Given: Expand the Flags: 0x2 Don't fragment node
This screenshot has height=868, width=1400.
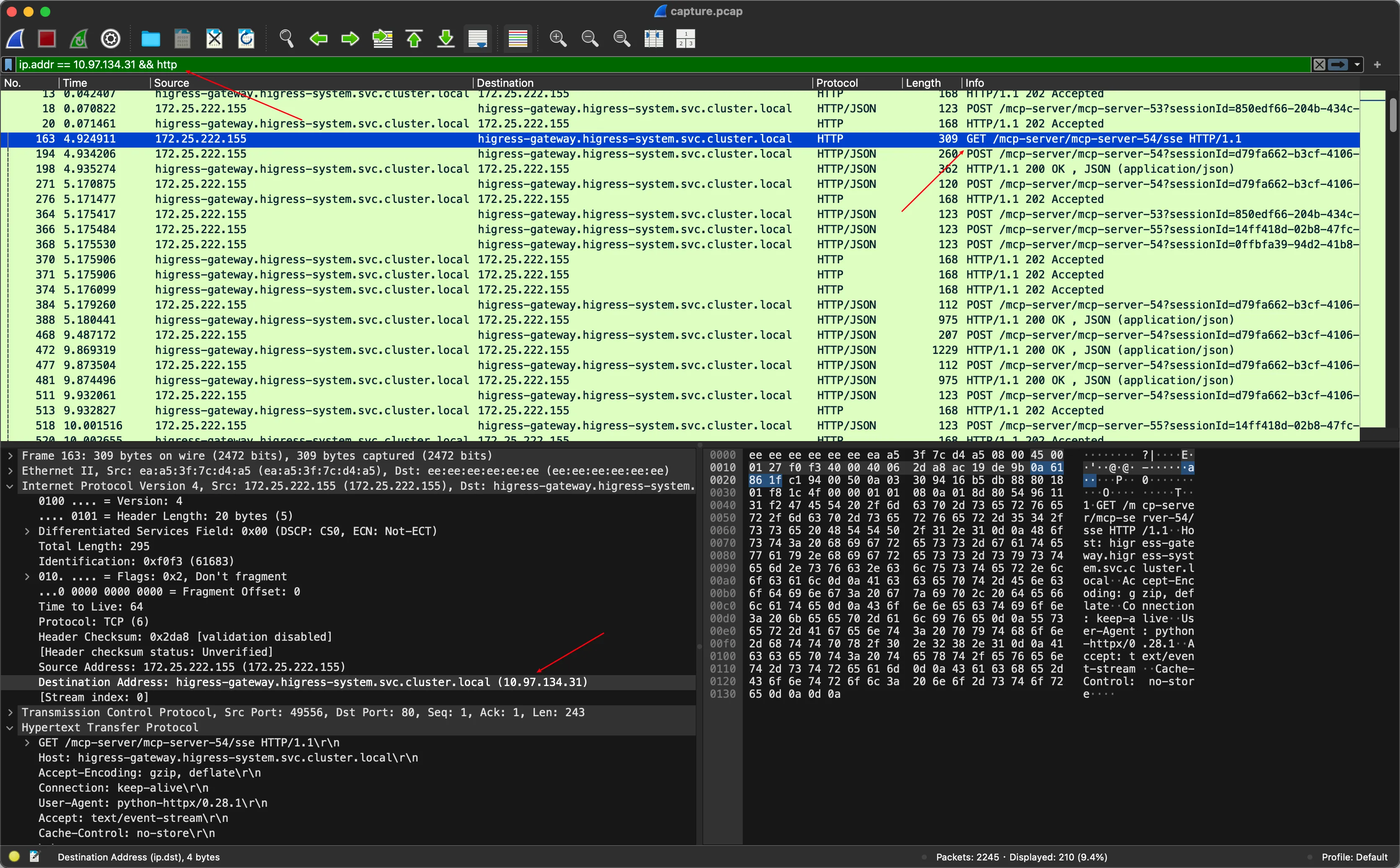Looking at the screenshot, I should (27, 577).
